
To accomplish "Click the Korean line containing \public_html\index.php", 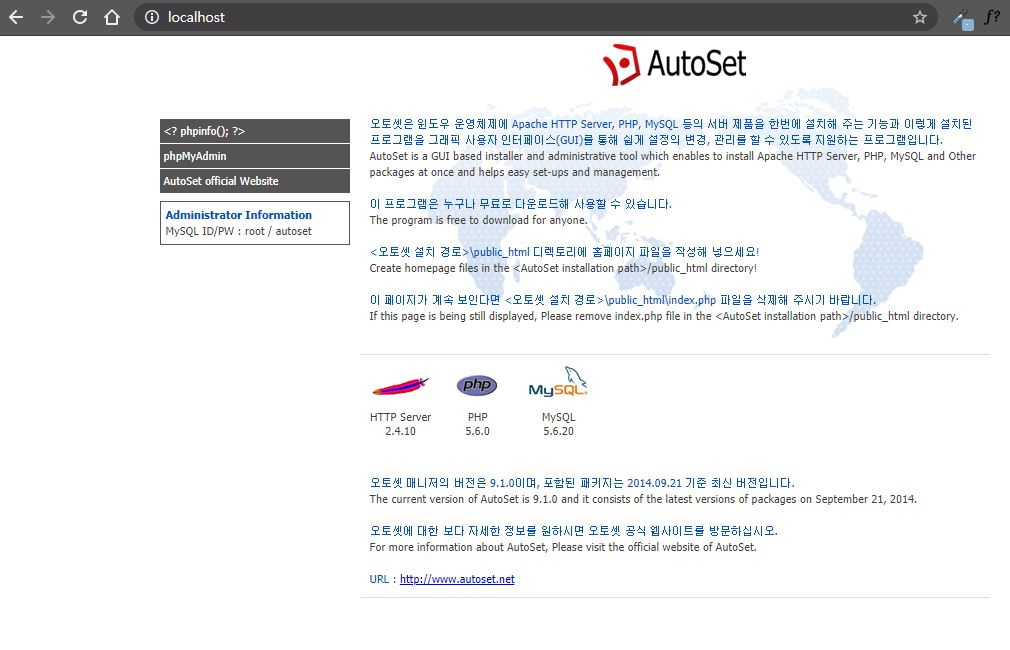I will pos(623,300).
